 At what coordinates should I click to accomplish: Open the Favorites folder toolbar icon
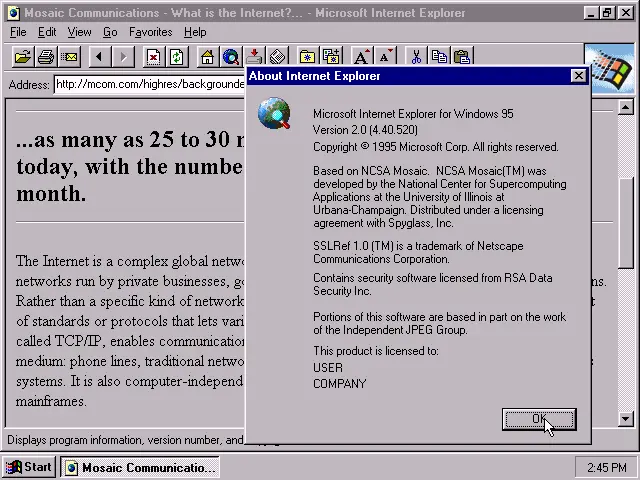(x=307, y=56)
